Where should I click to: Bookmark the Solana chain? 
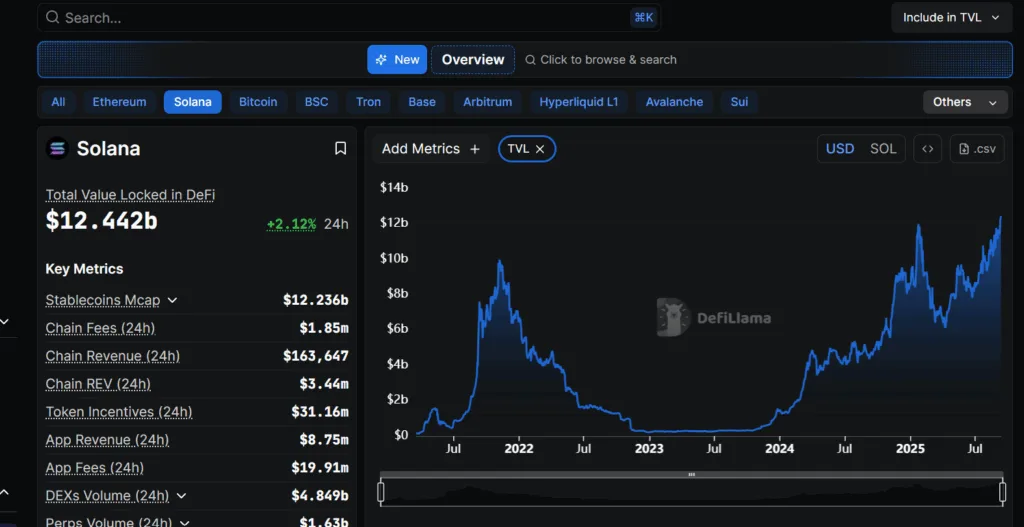point(340,149)
